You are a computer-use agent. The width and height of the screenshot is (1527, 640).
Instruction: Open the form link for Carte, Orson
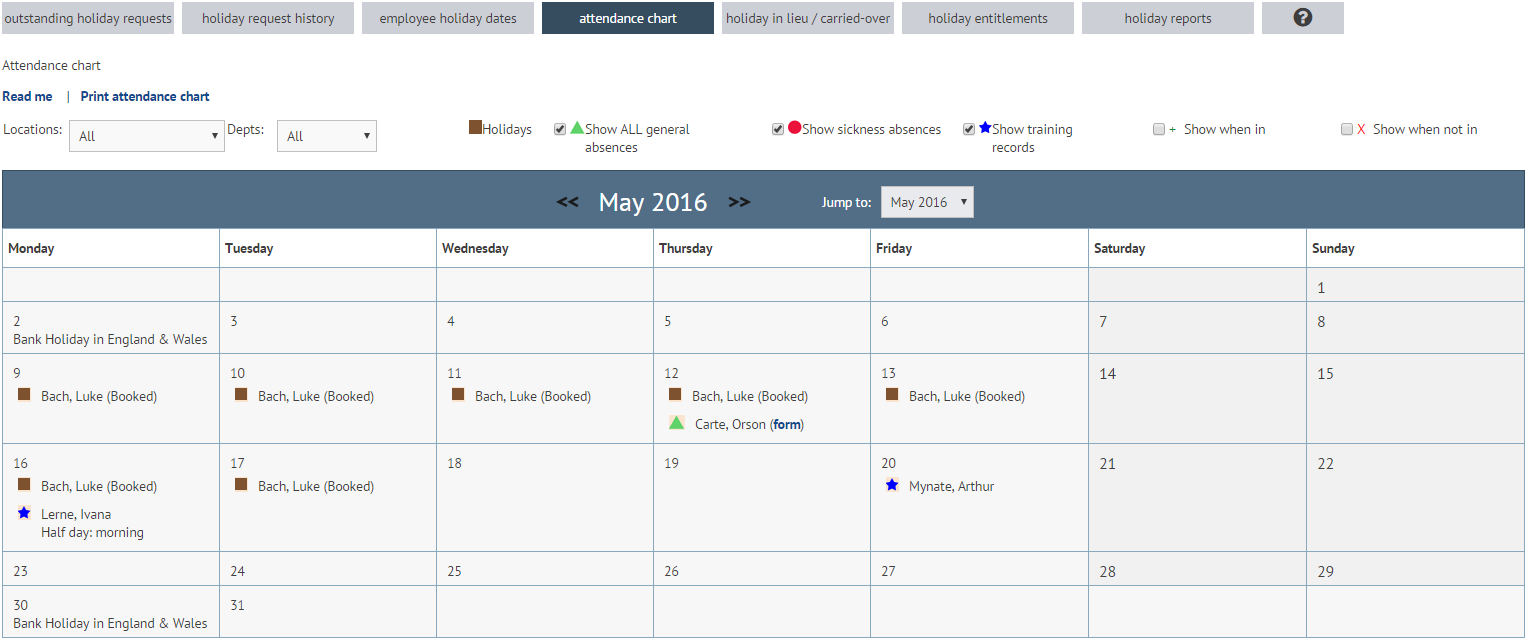click(x=786, y=423)
